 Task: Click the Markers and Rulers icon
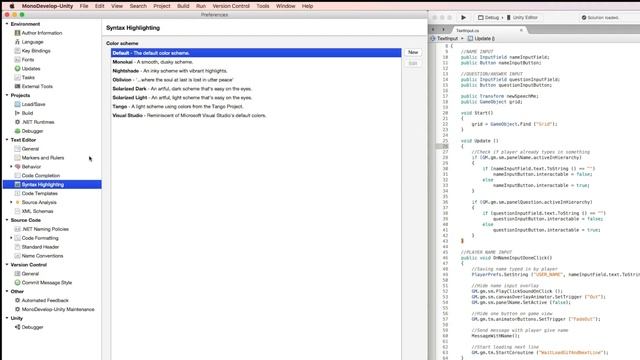(17, 158)
